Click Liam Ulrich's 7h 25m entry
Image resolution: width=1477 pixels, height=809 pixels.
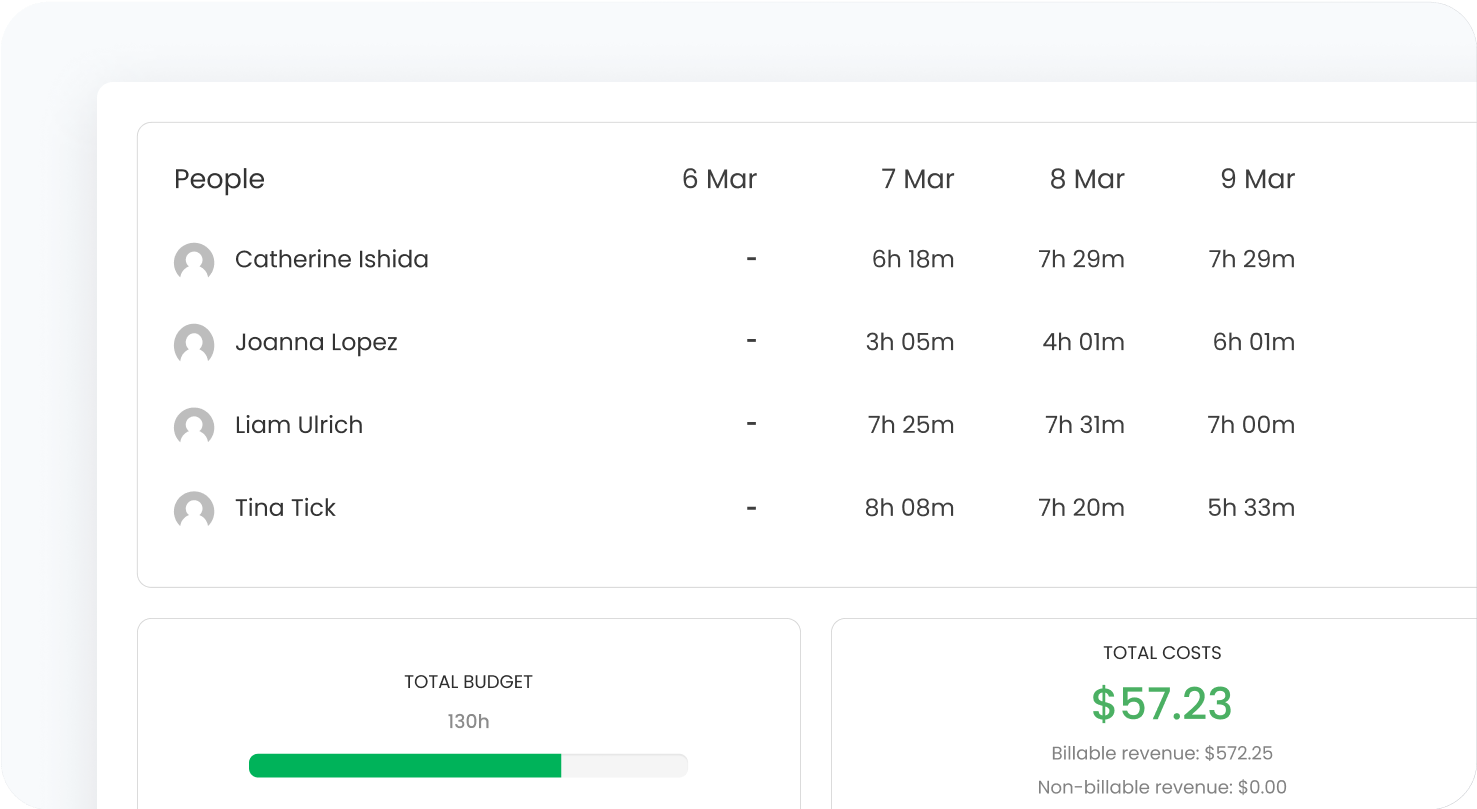tap(911, 425)
